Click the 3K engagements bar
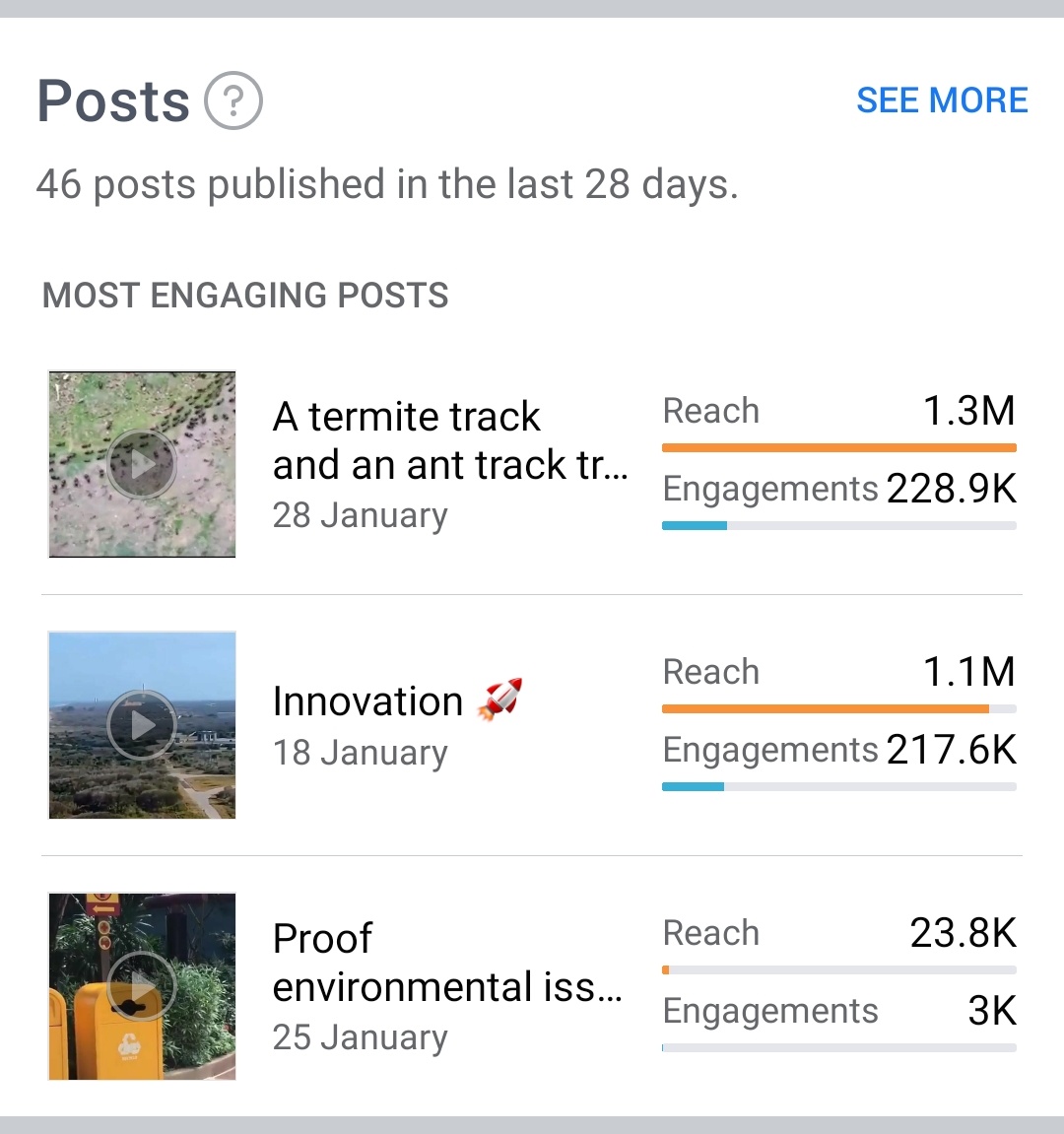The image size is (1064, 1134). click(x=839, y=1048)
